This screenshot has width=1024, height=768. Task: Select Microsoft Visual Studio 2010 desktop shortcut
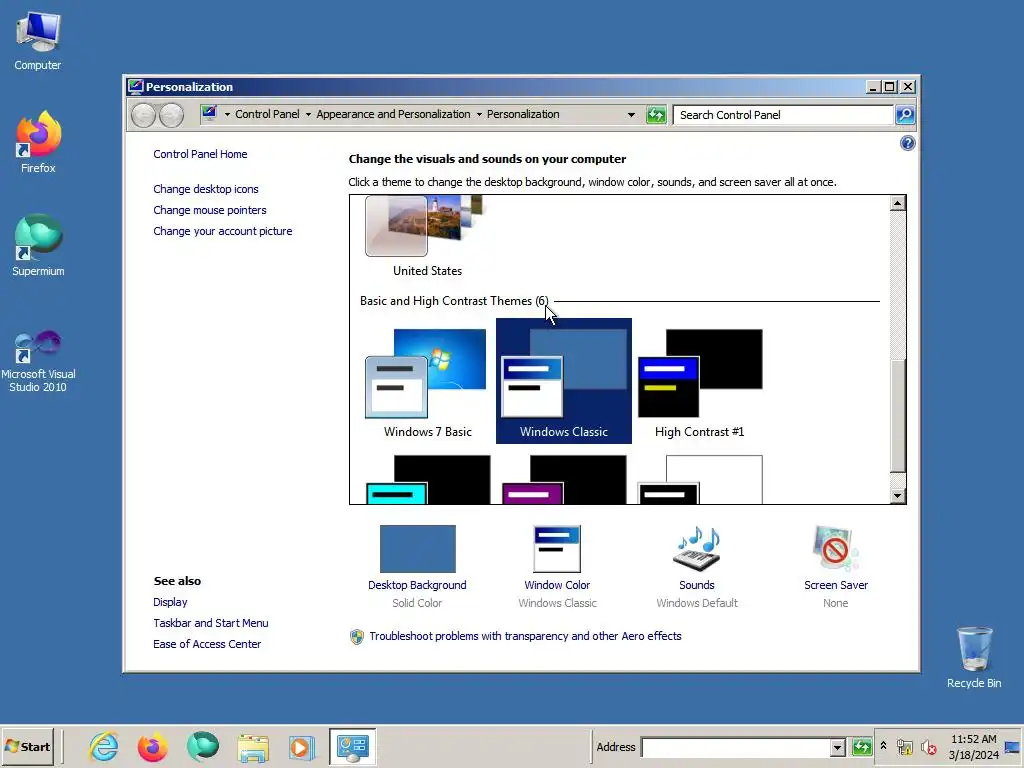(38, 360)
